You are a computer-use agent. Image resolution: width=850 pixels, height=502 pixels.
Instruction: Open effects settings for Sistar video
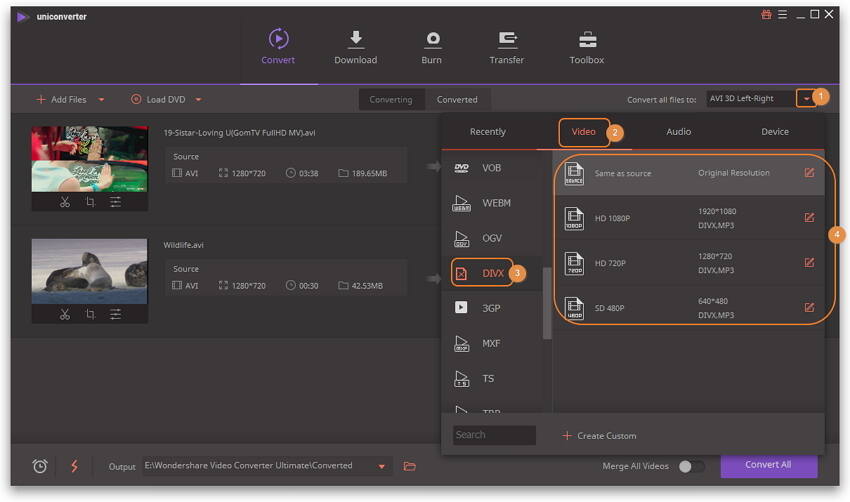[115, 202]
